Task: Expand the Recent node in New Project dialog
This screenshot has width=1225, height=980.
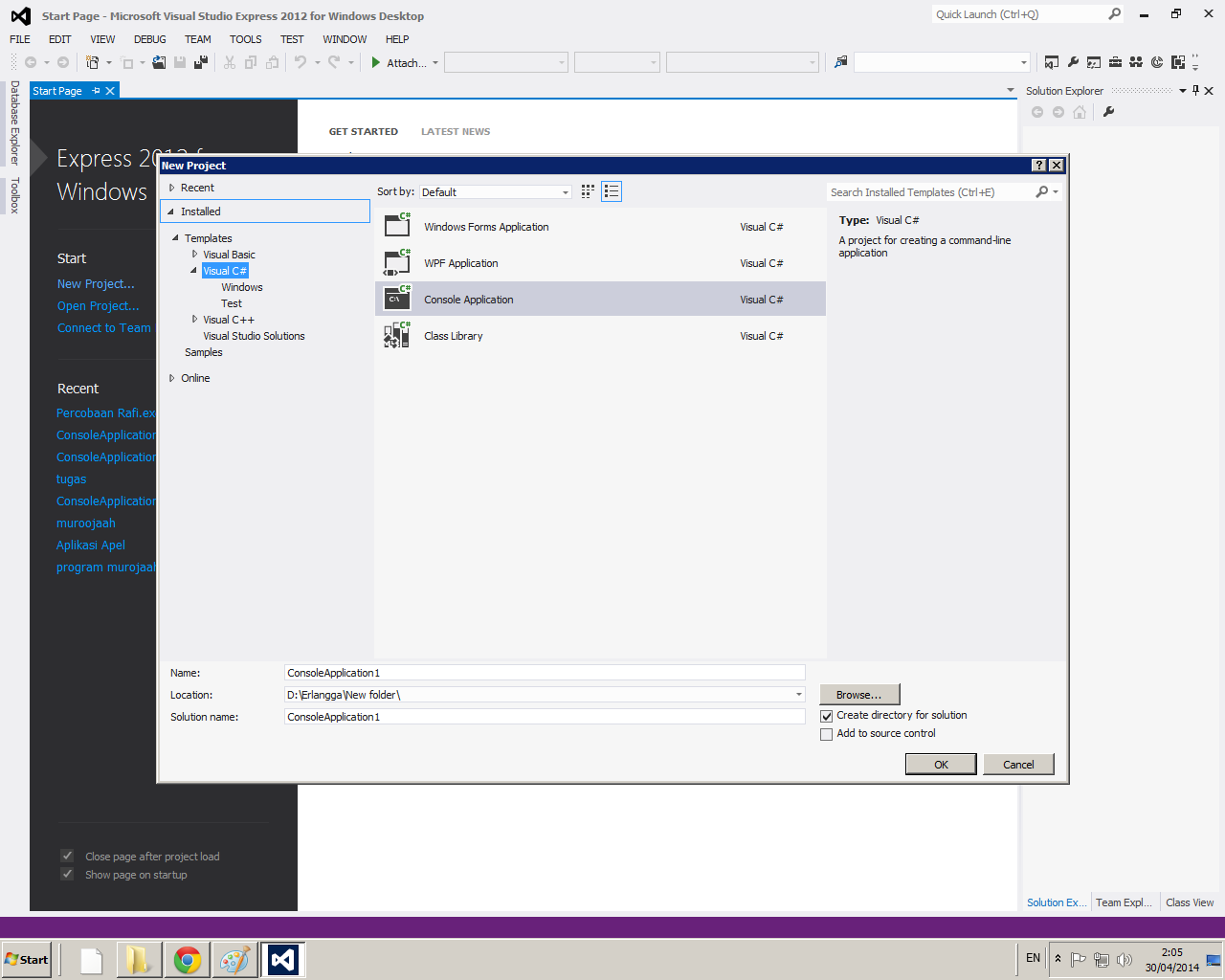Action: click(172, 188)
